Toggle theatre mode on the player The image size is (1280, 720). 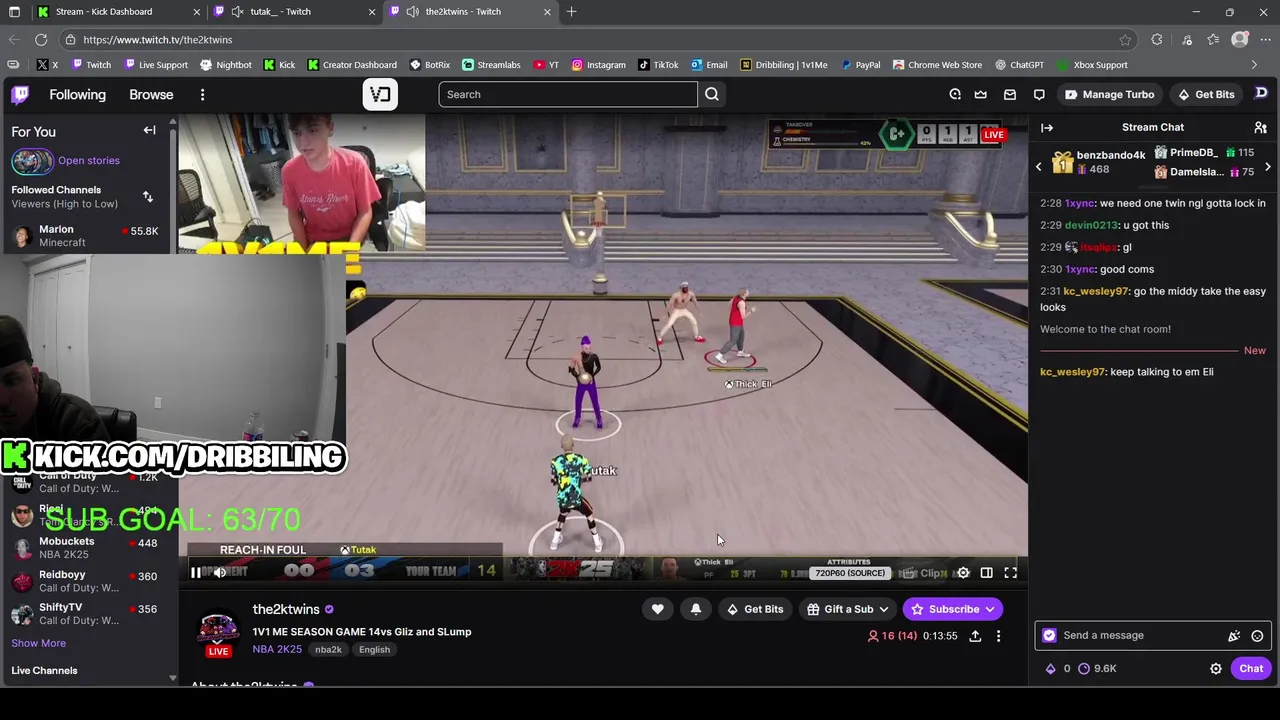[x=986, y=572]
